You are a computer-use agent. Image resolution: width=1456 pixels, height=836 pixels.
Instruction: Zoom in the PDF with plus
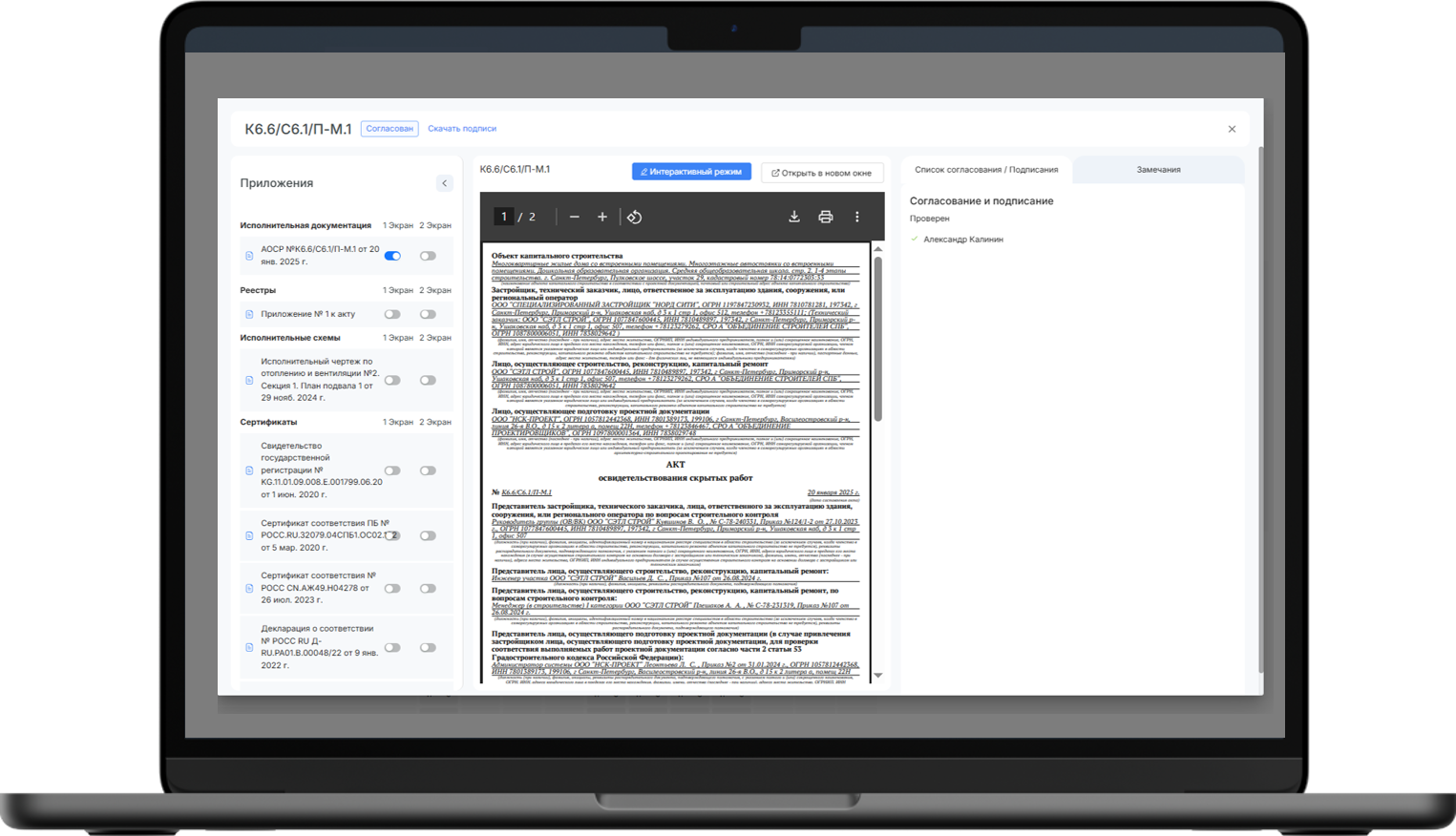pyautogui.click(x=602, y=217)
